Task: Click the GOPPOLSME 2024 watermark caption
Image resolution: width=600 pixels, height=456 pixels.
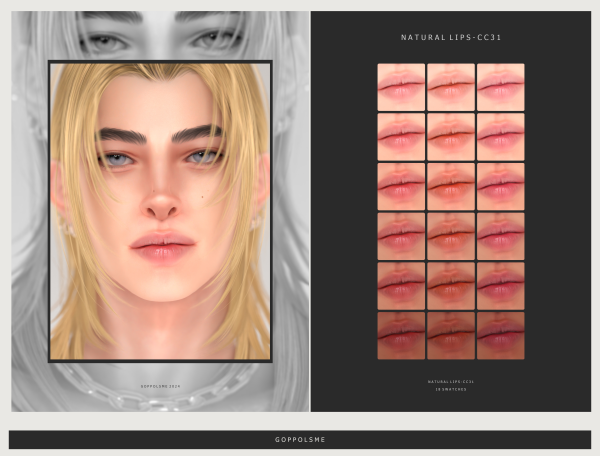Action: (160, 386)
